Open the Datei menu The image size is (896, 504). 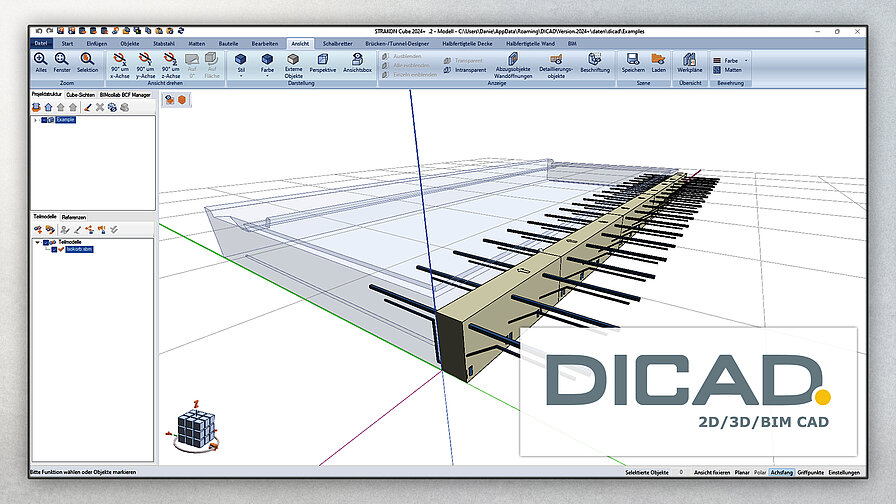41,43
